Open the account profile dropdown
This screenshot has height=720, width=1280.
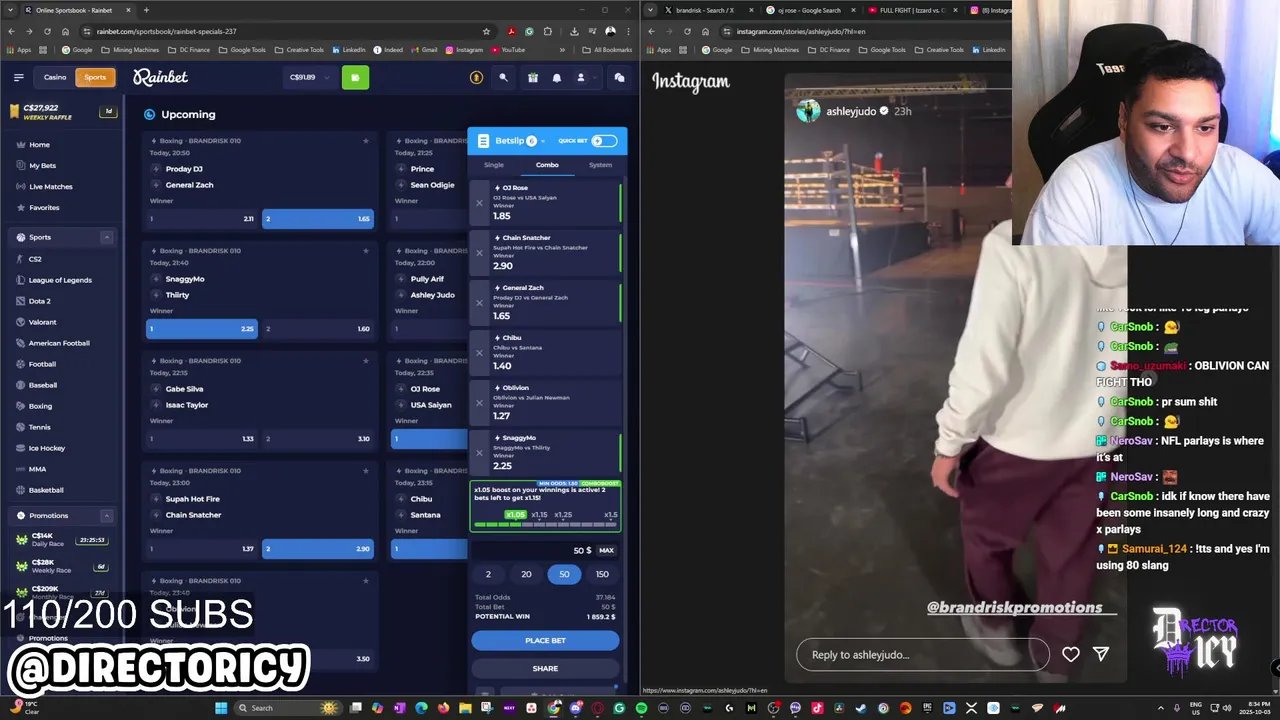[x=586, y=77]
